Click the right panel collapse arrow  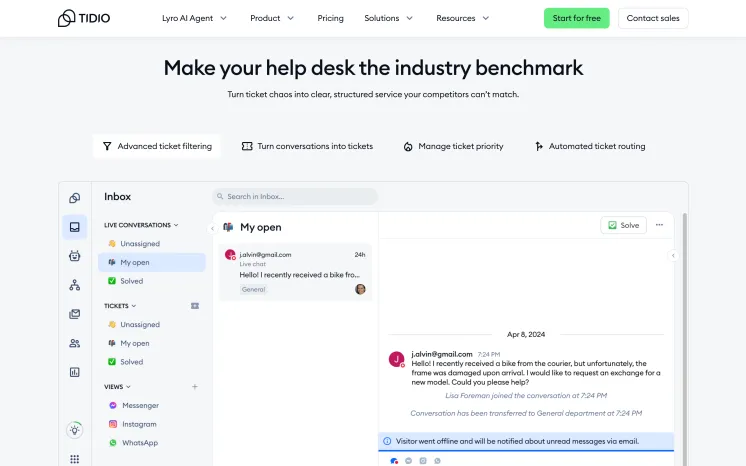673,256
